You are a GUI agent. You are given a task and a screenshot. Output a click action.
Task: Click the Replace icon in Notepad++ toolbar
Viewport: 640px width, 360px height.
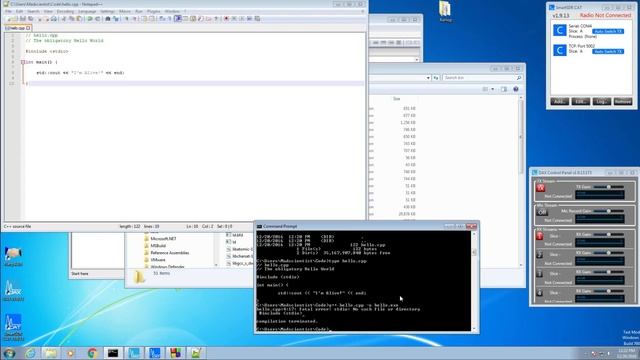[116, 19]
